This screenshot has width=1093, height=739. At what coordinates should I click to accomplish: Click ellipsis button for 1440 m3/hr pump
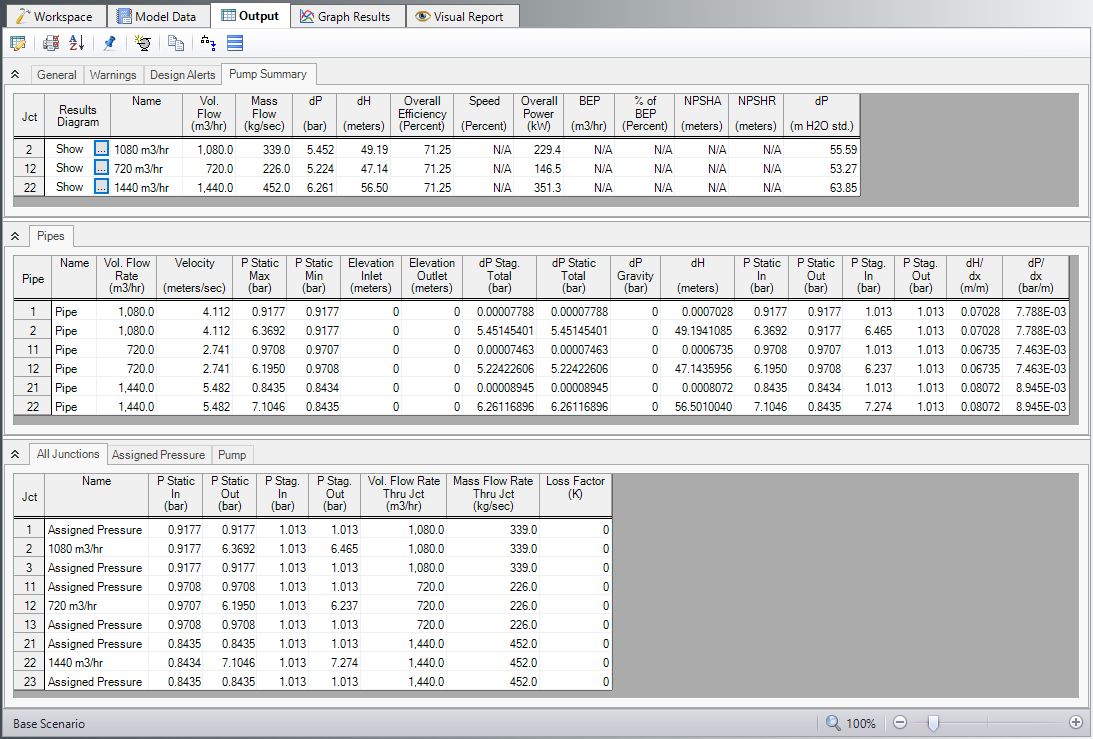click(100, 187)
